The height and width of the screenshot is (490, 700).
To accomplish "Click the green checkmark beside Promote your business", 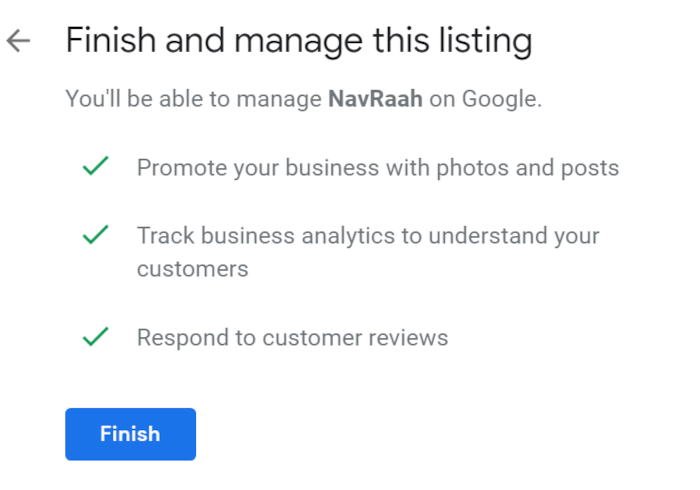I will [x=96, y=166].
